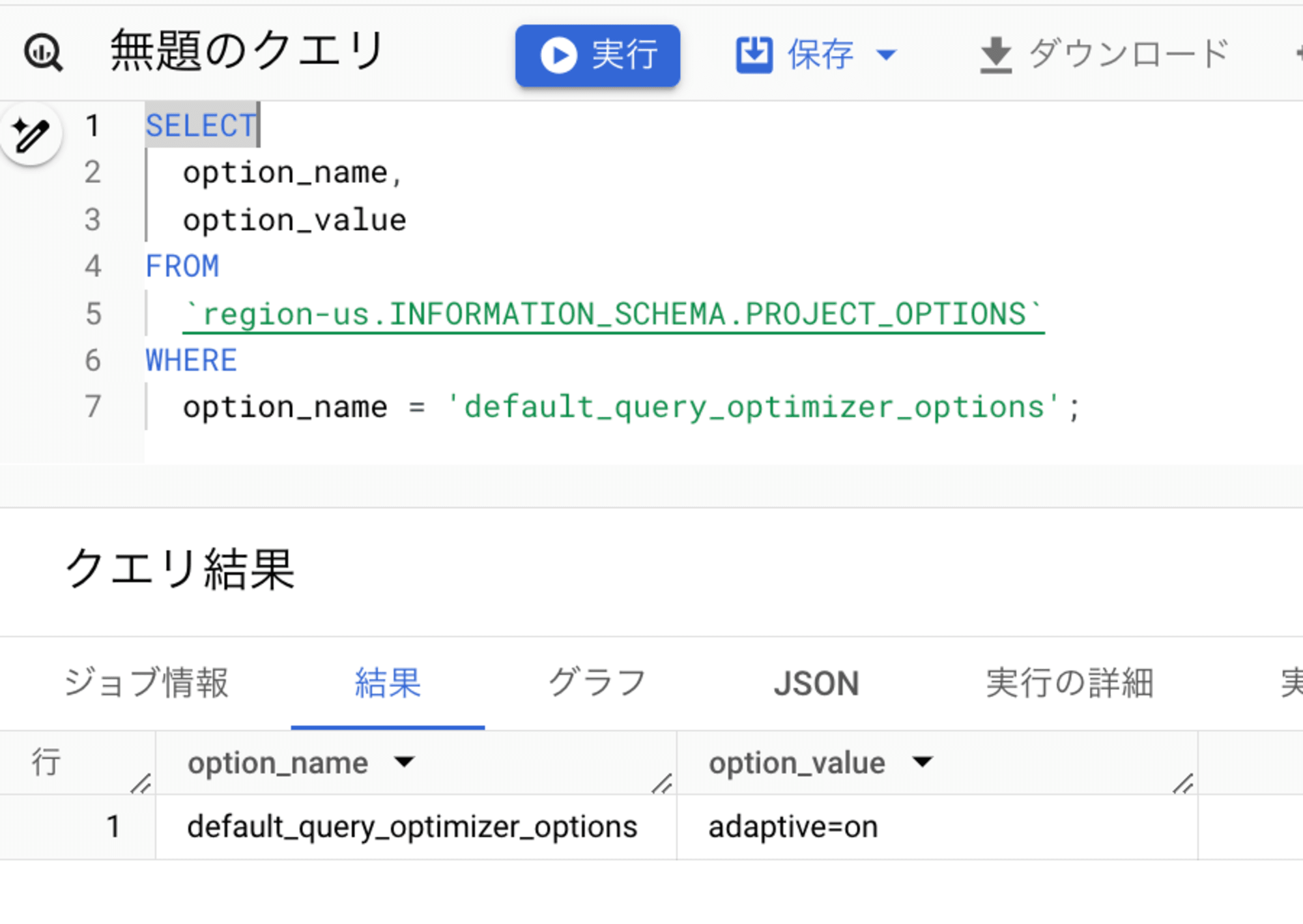
Task: Click the option_name, text on line 2
Action: (293, 173)
